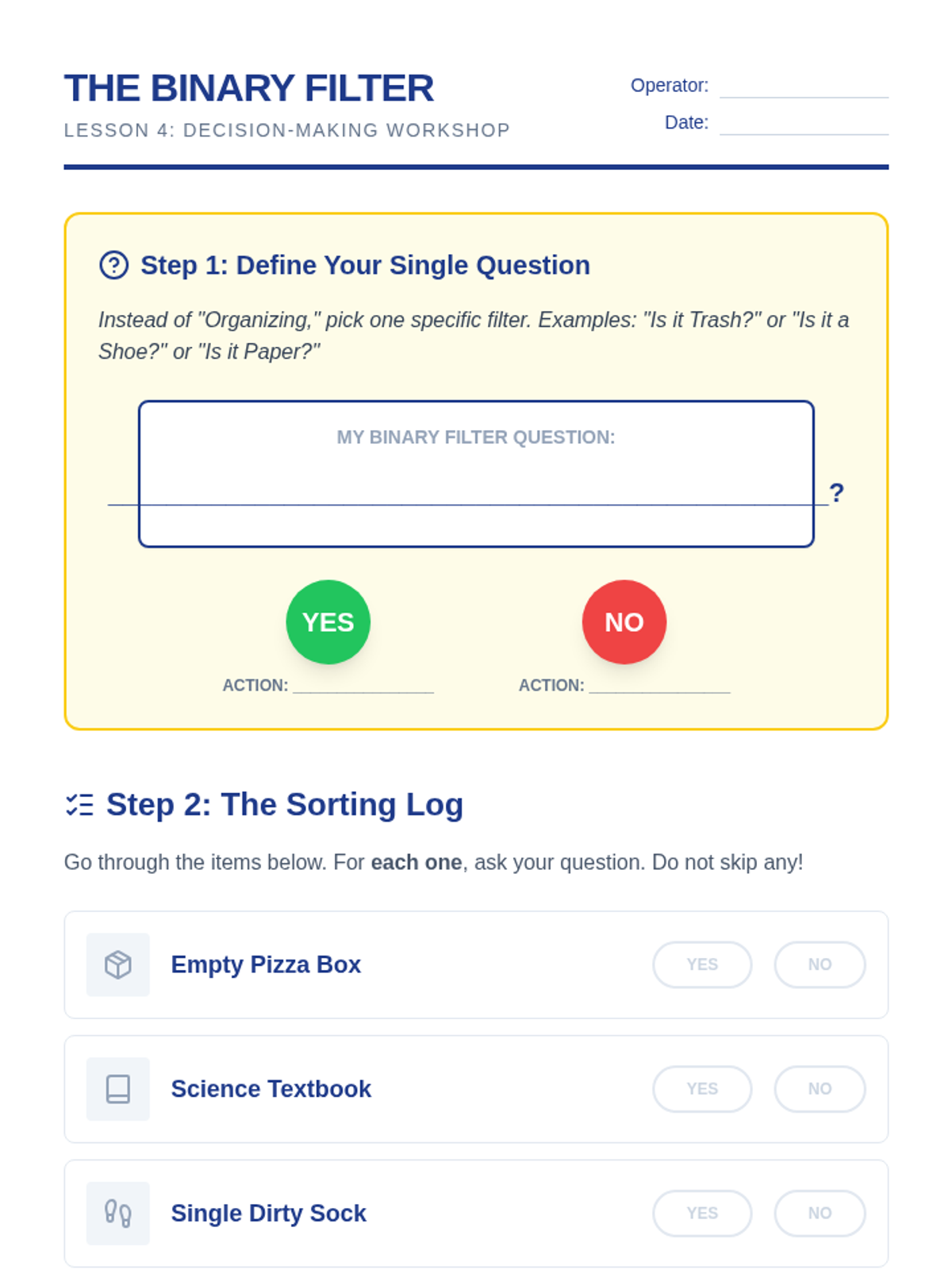Mark Science Textbook as YES
The image size is (952, 1270).
702,1089
